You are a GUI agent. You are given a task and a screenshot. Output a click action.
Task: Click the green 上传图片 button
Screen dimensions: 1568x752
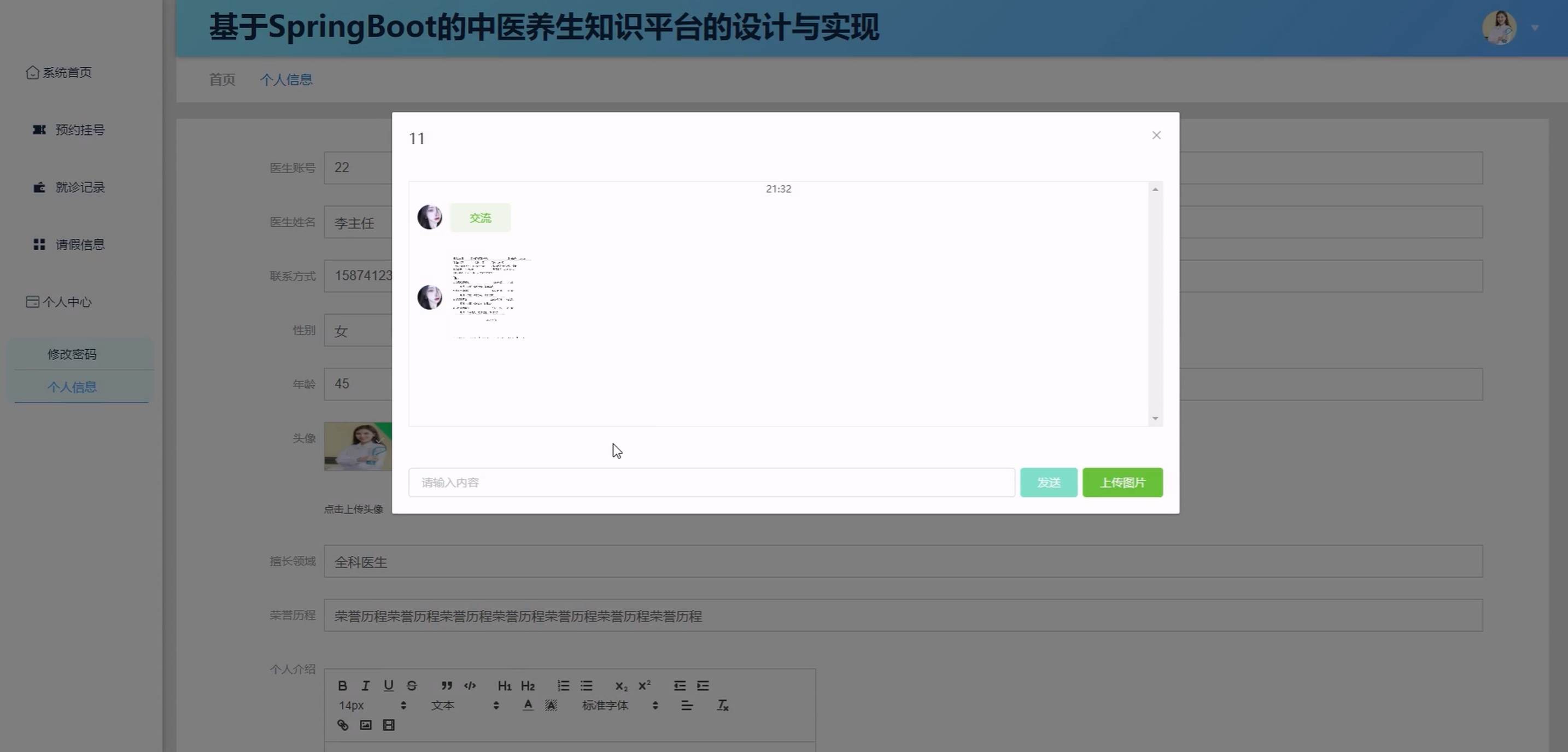click(x=1122, y=483)
